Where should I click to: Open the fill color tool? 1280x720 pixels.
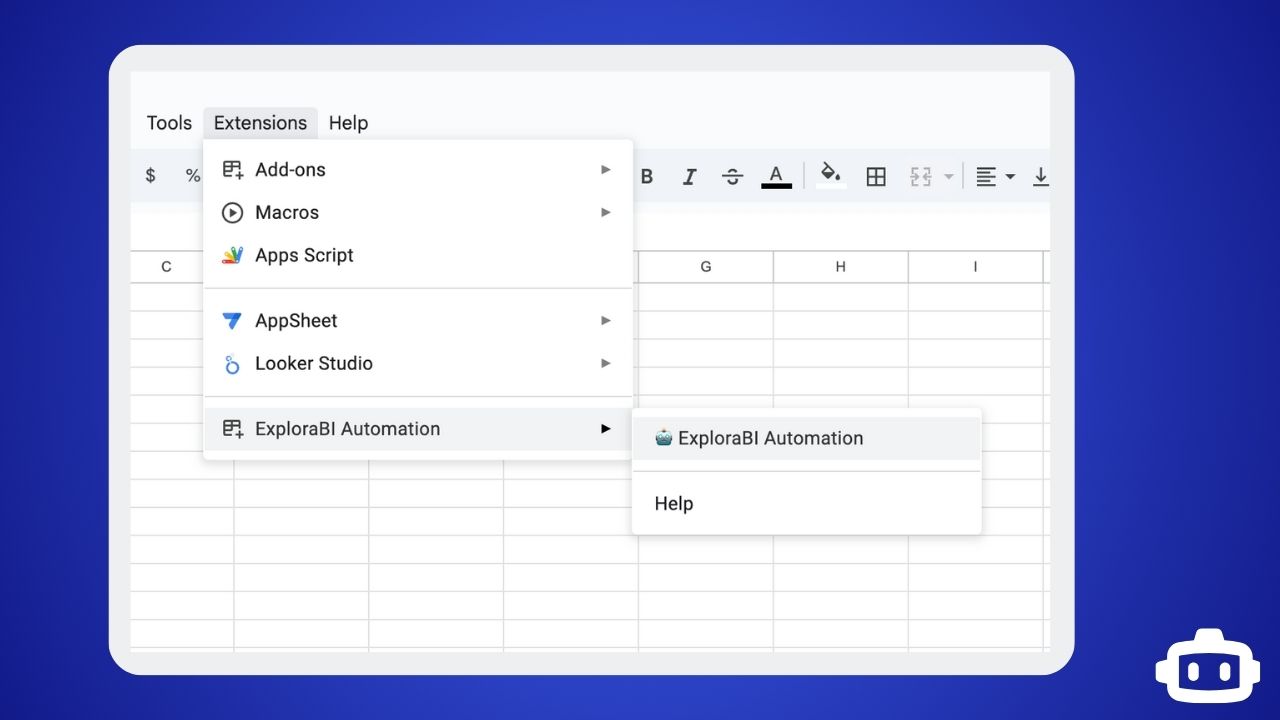831,176
